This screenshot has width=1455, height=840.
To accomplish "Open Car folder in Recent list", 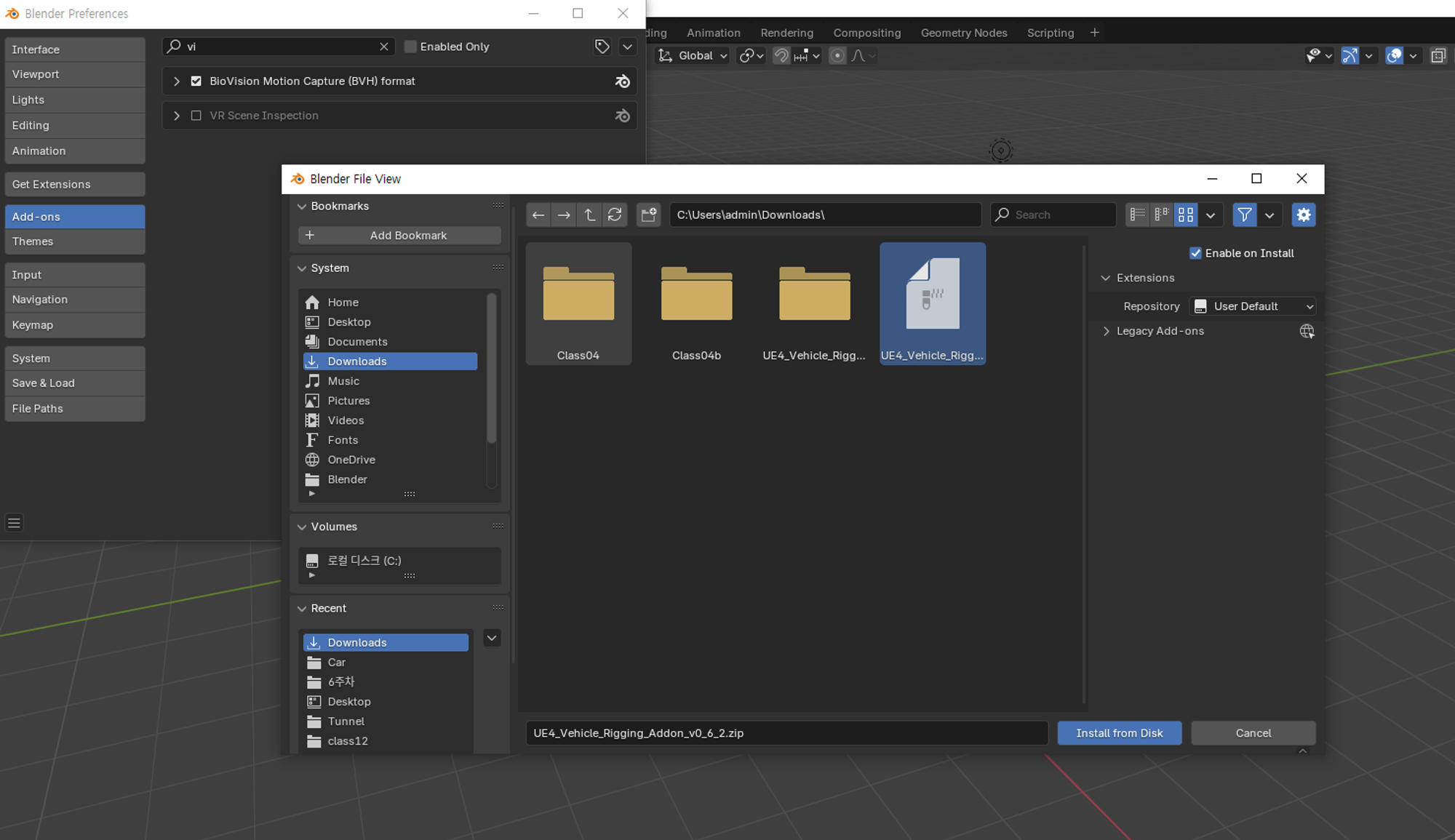I will 386,663.
